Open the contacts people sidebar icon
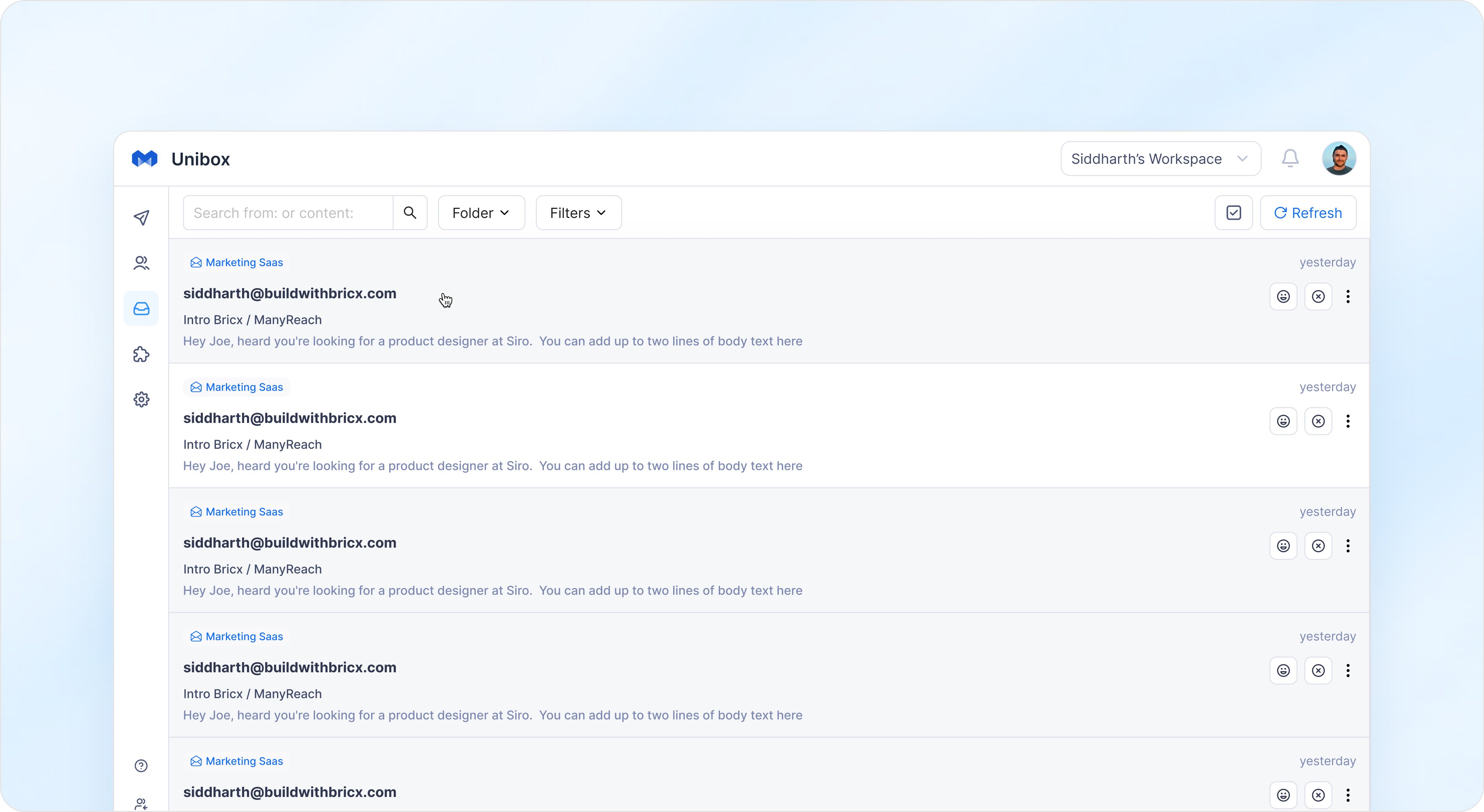 coord(141,263)
